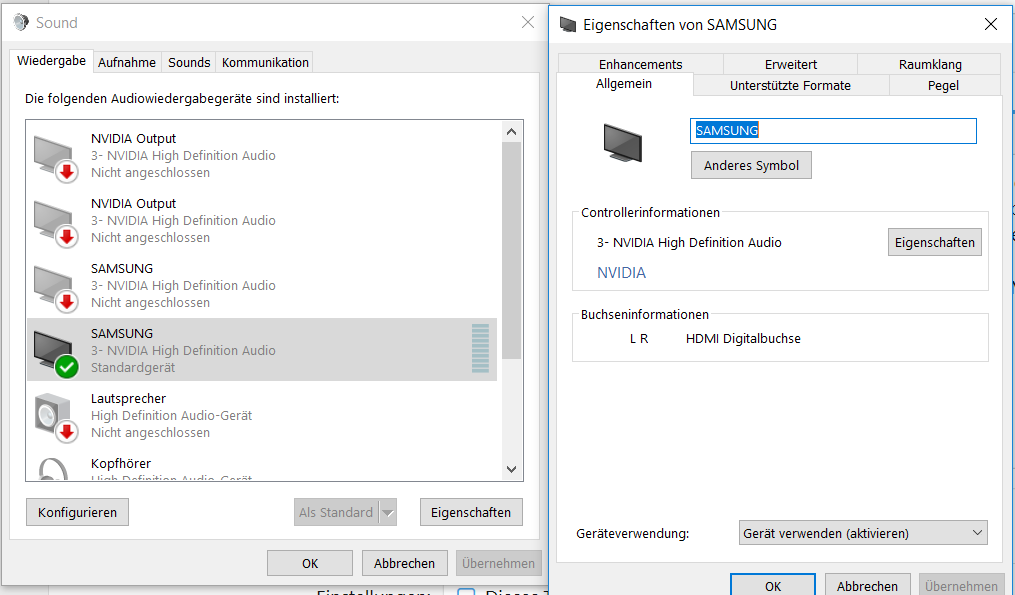Click the monitor icon in SAMSUNG properties title

[x=568, y=25]
